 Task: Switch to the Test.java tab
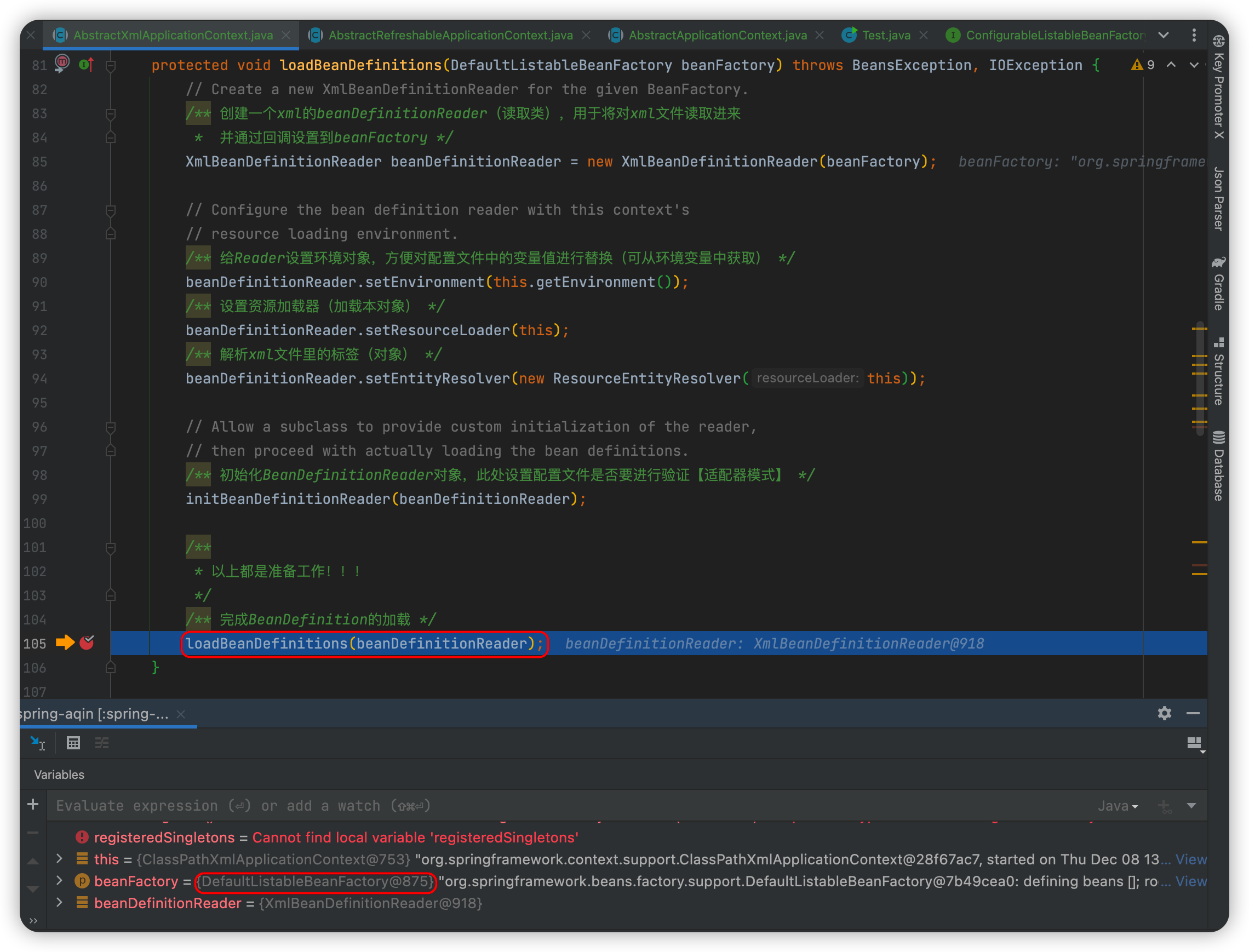[886, 35]
